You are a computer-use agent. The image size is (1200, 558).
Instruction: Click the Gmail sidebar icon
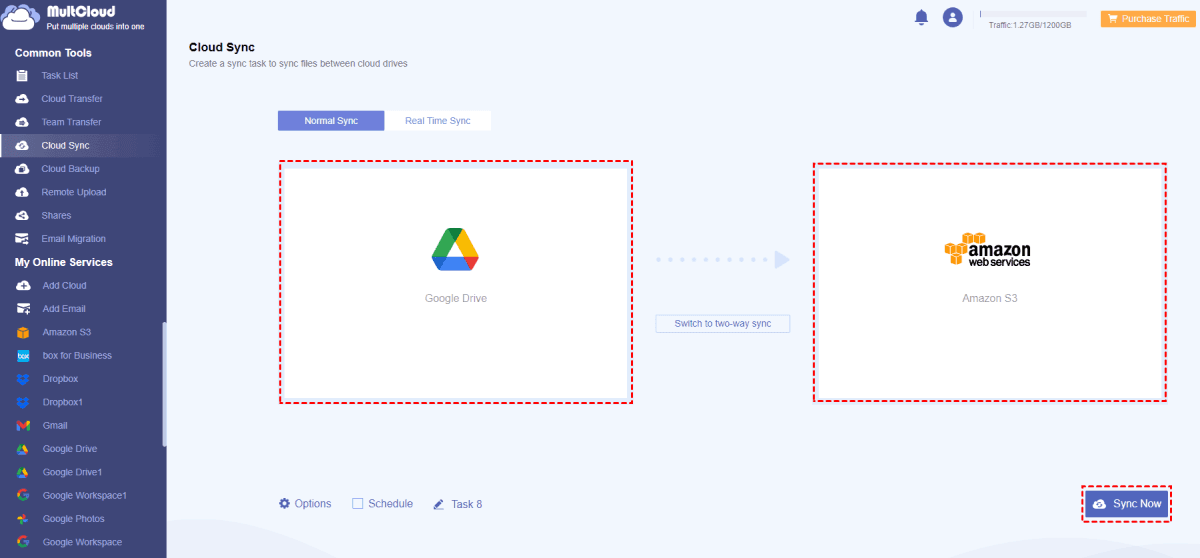23,426
